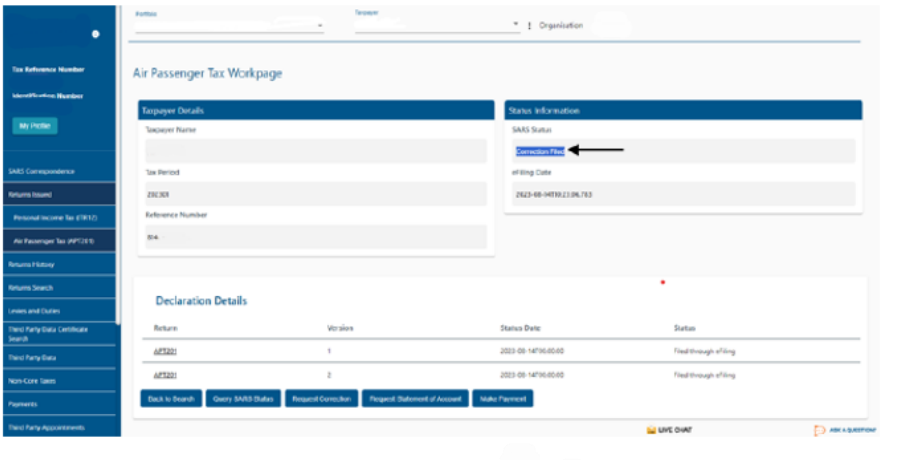
Task: Click the Query SARS Status button
Action: click(x=243, y=398)
